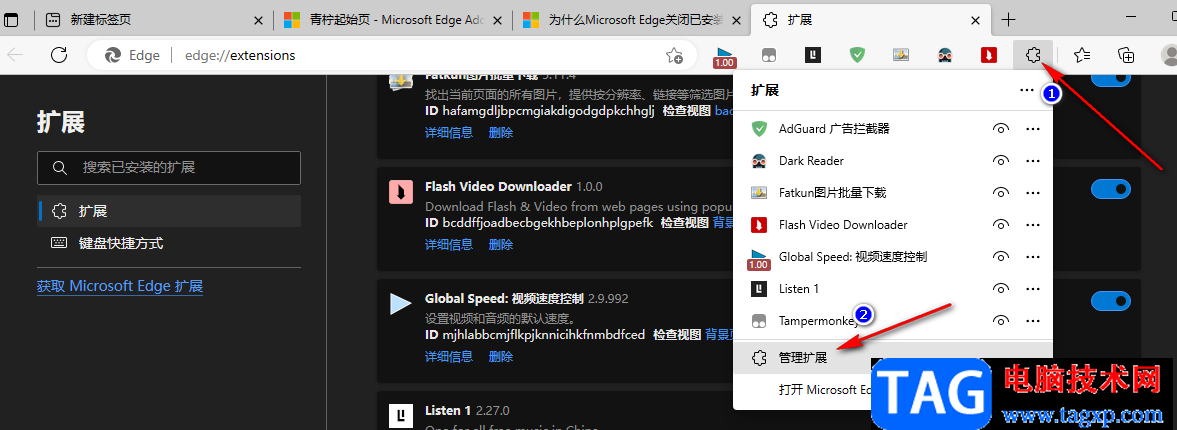Open 获取 Microsoft Edge 扩展 link
Image resolution: width=1177 pixels, height=430 pixels.
coord(120,286)
